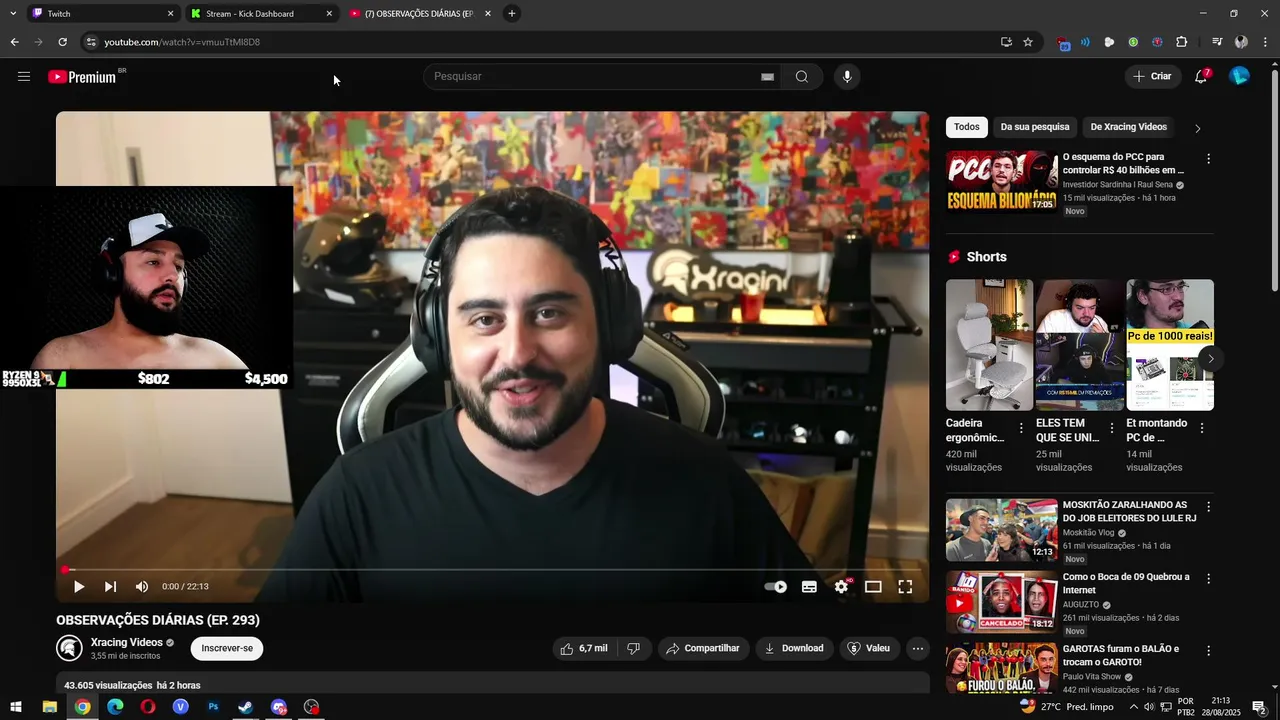Open more actions ellipsis under the video
Image resolution: width=1280 pixels, height=720 pixels.
click(x=917, y=648)
